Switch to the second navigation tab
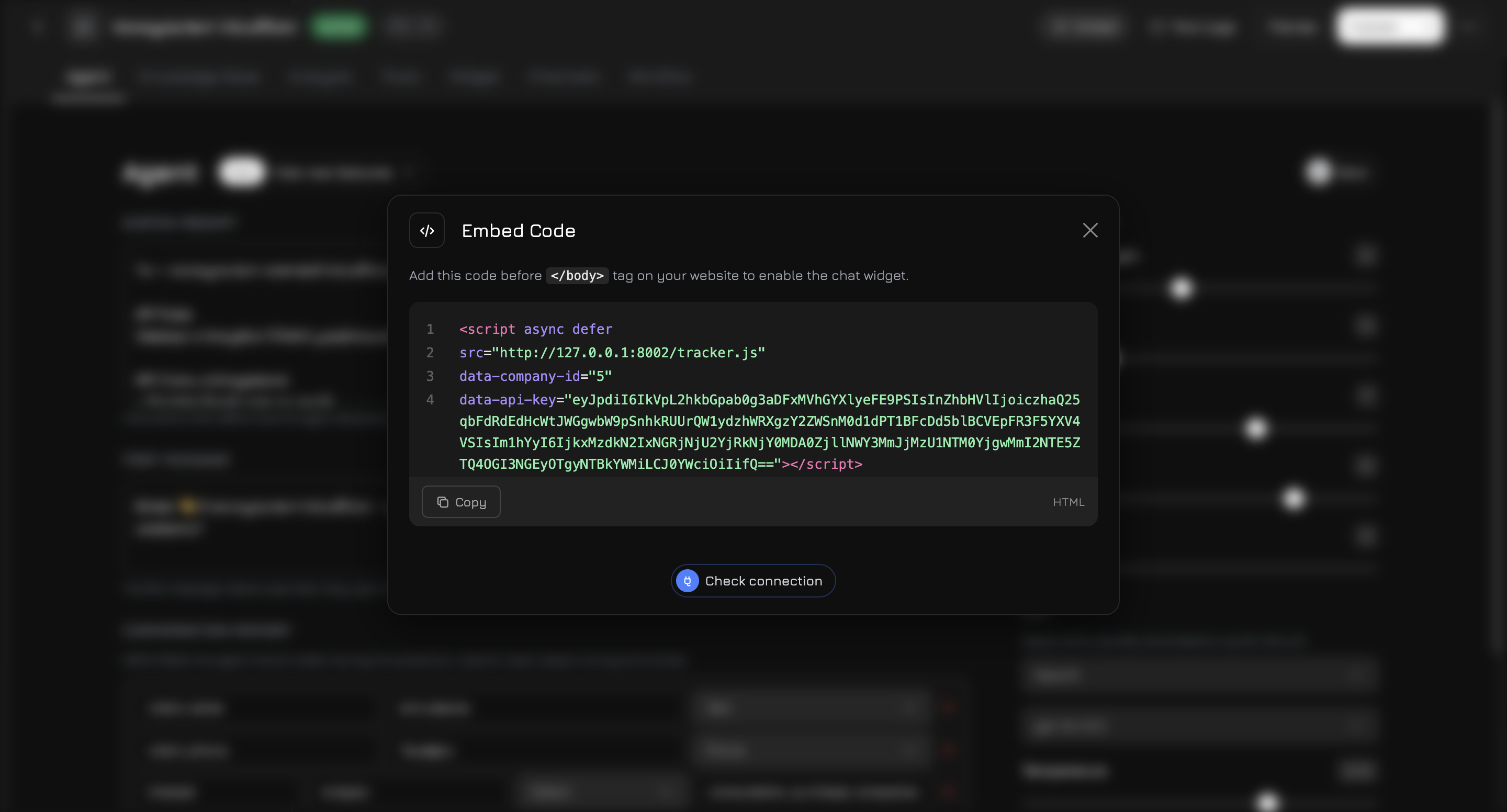 [199, 76]
